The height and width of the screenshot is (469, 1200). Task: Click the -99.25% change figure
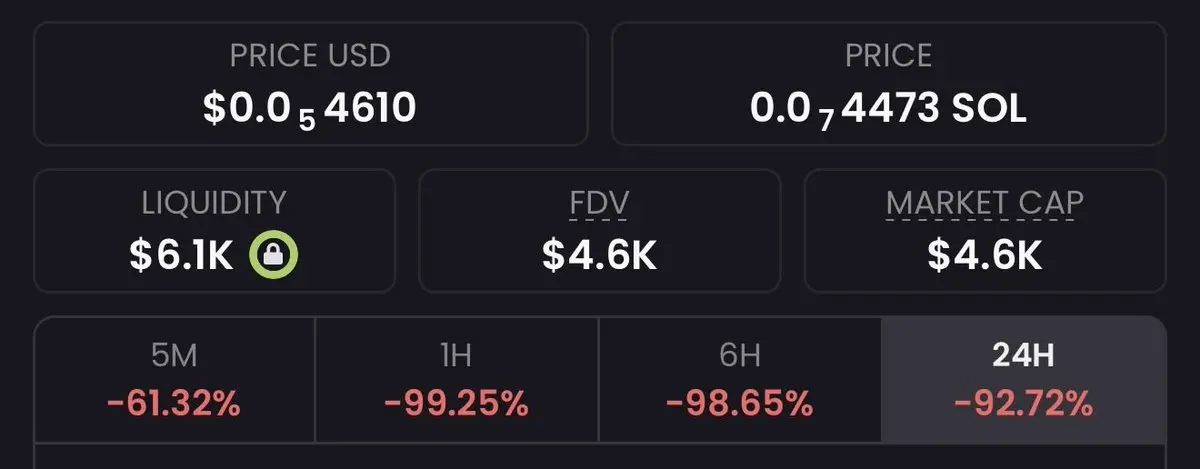[x=456, y=404]
